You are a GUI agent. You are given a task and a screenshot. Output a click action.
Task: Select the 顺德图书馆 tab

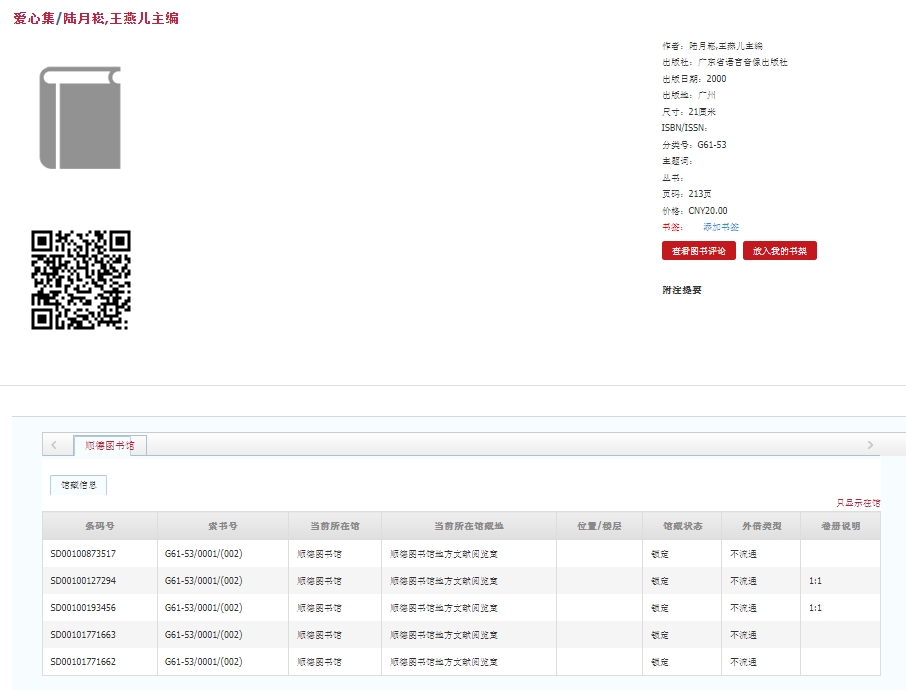pyautogui.click(x=110, y=446)
